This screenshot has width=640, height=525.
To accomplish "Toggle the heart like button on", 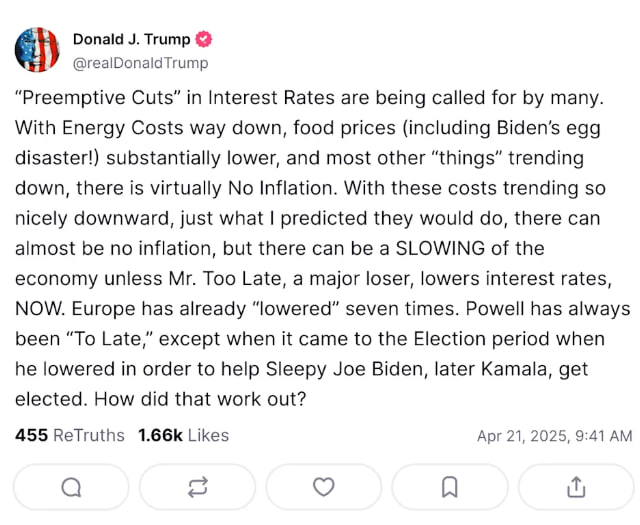I will click(324, 487).
